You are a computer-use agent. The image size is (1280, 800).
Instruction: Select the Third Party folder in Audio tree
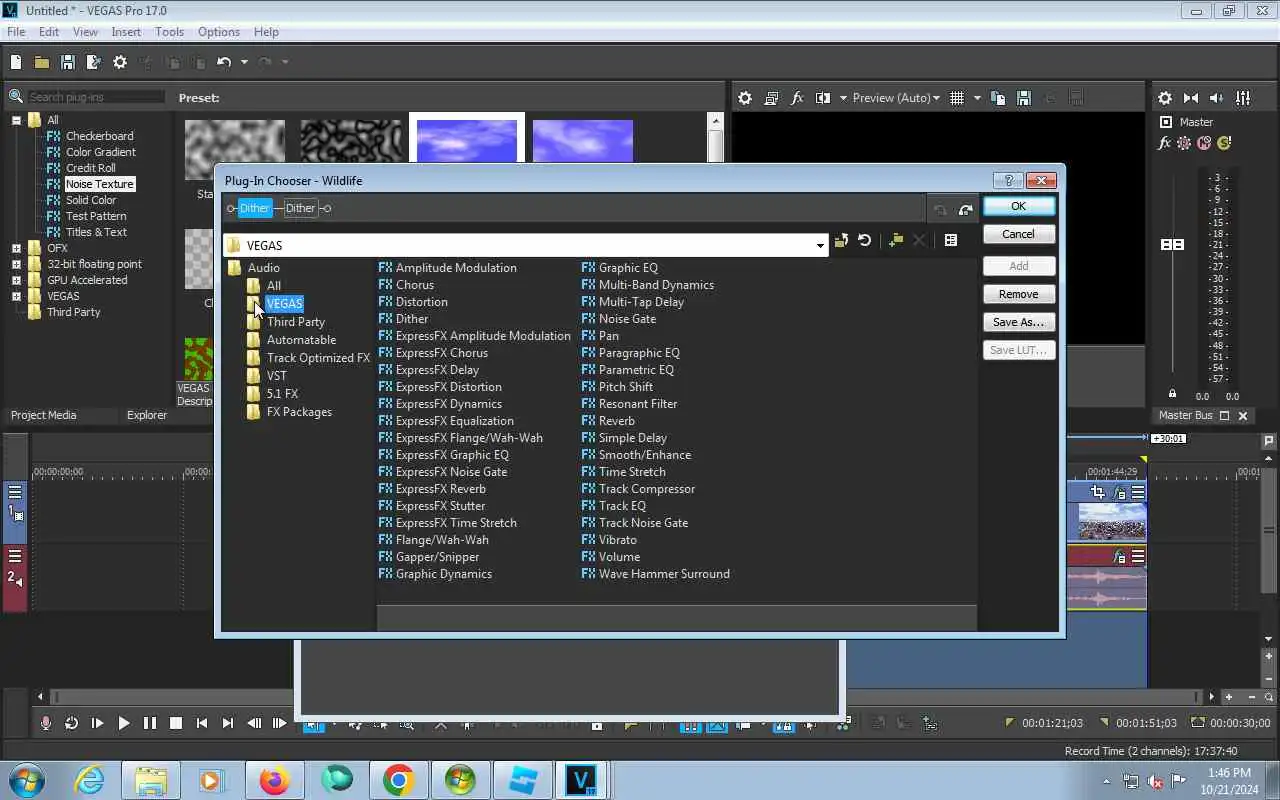click(295, 322)
